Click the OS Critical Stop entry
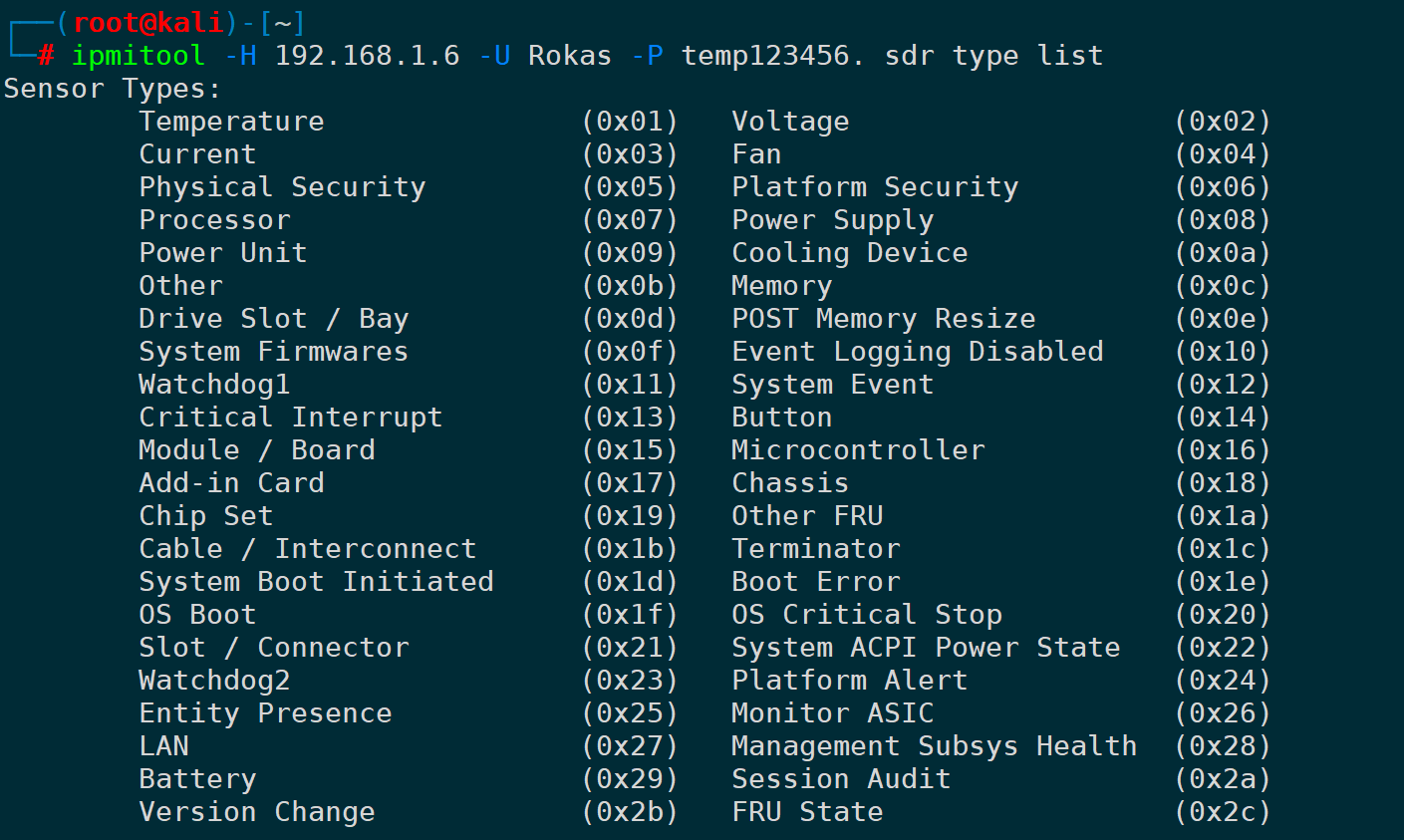Screen dimensions: 1404x840 [x=866, y=615]
